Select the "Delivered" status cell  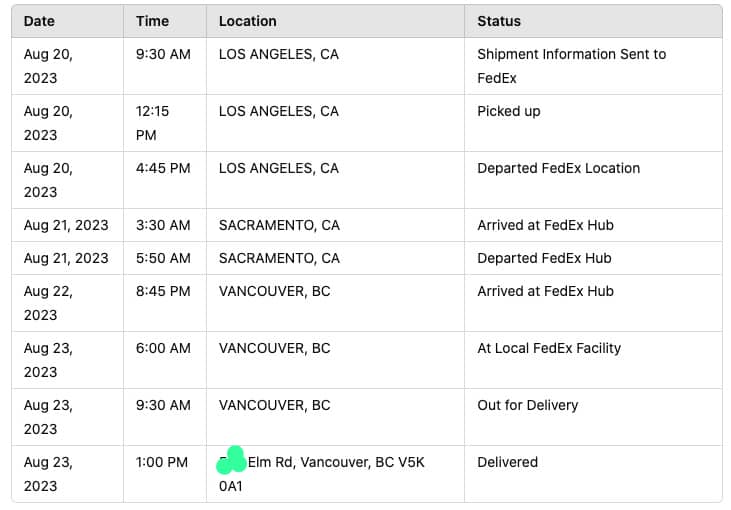pyautogui.click(x=507, y=462)
